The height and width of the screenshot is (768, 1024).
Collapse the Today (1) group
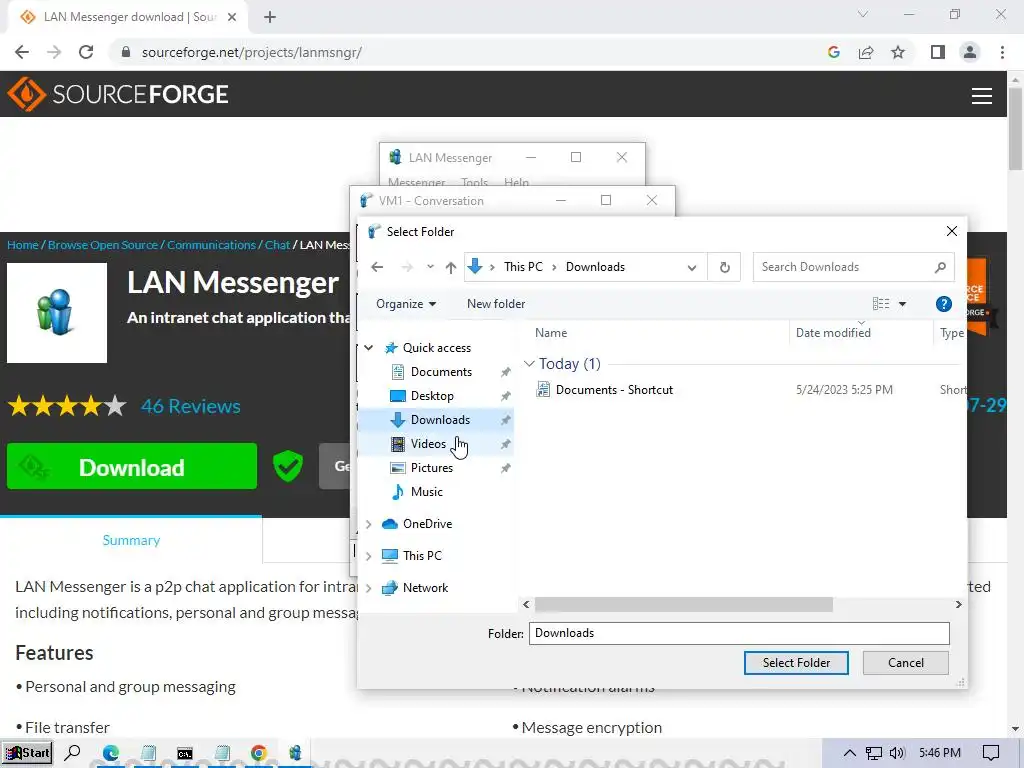529,364
